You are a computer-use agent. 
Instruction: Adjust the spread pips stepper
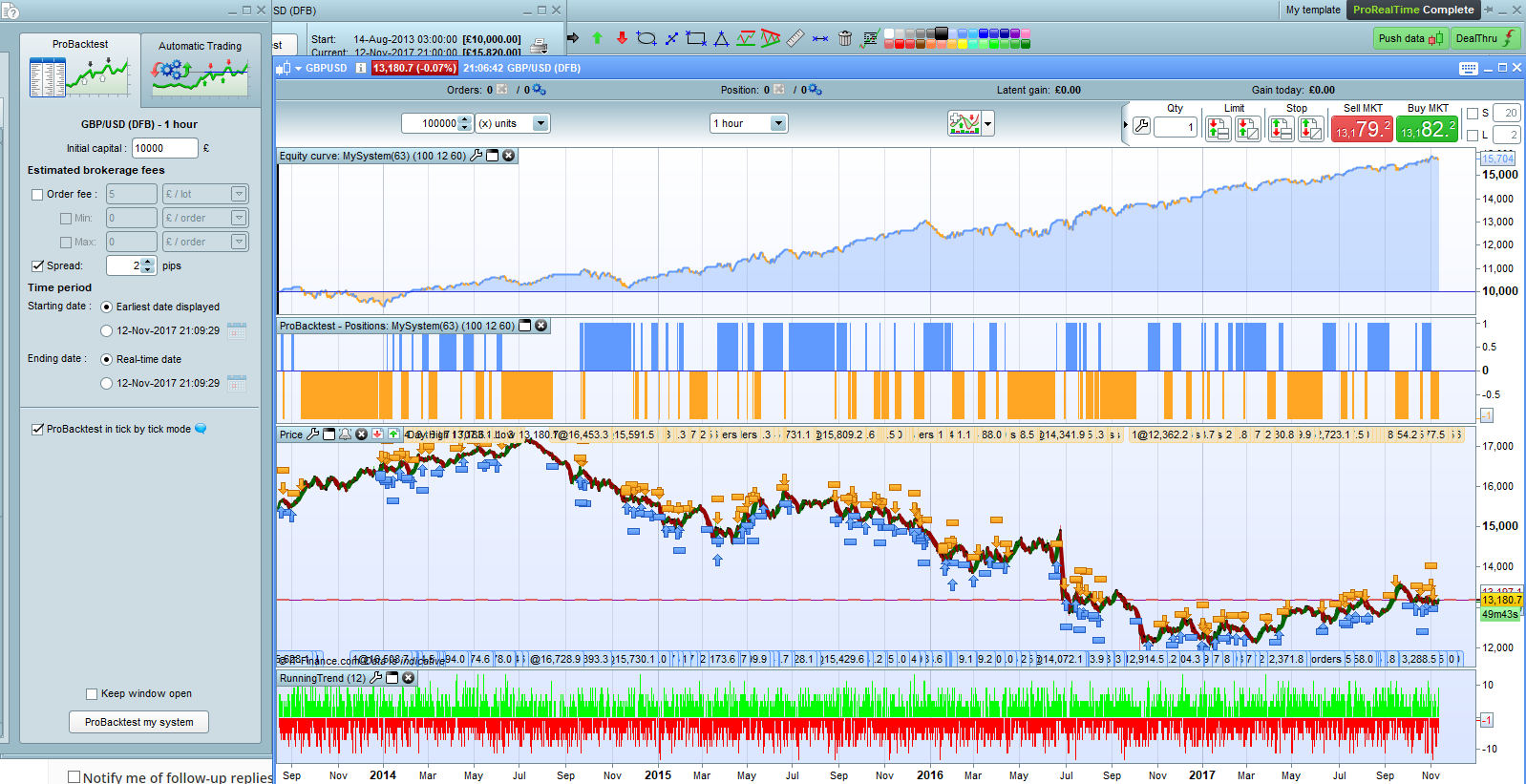pos(148,265)
